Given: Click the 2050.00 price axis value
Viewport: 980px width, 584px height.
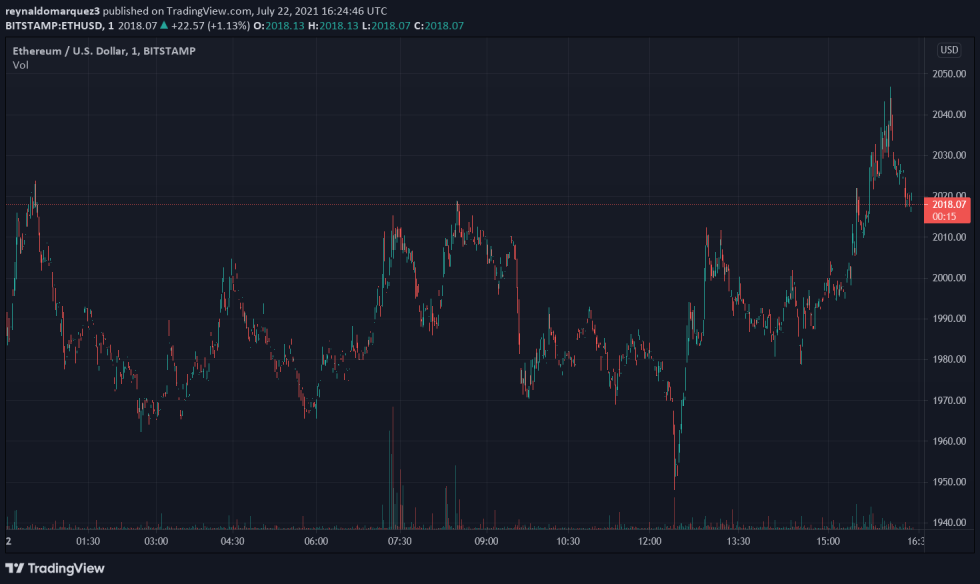Looking at the screenshot, I should click(948, 72).
